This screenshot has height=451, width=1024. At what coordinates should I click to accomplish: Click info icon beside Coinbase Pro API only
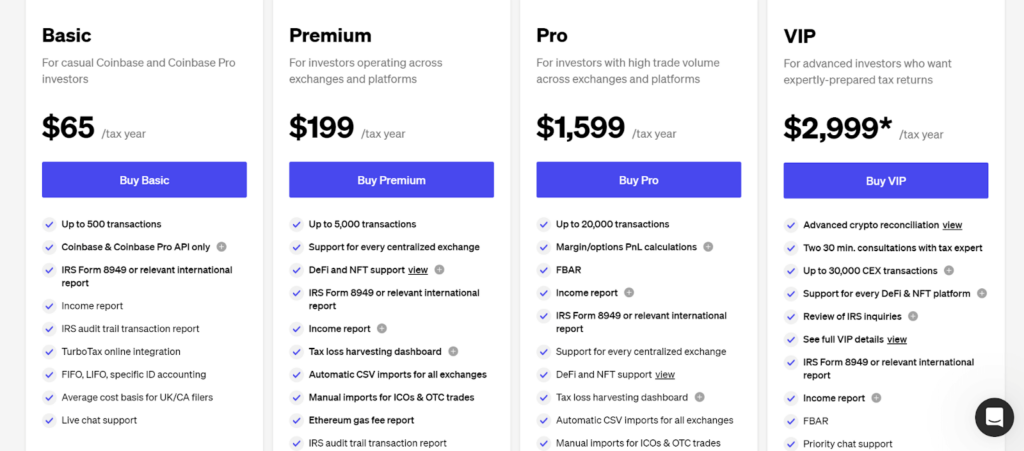click(221, 247)
